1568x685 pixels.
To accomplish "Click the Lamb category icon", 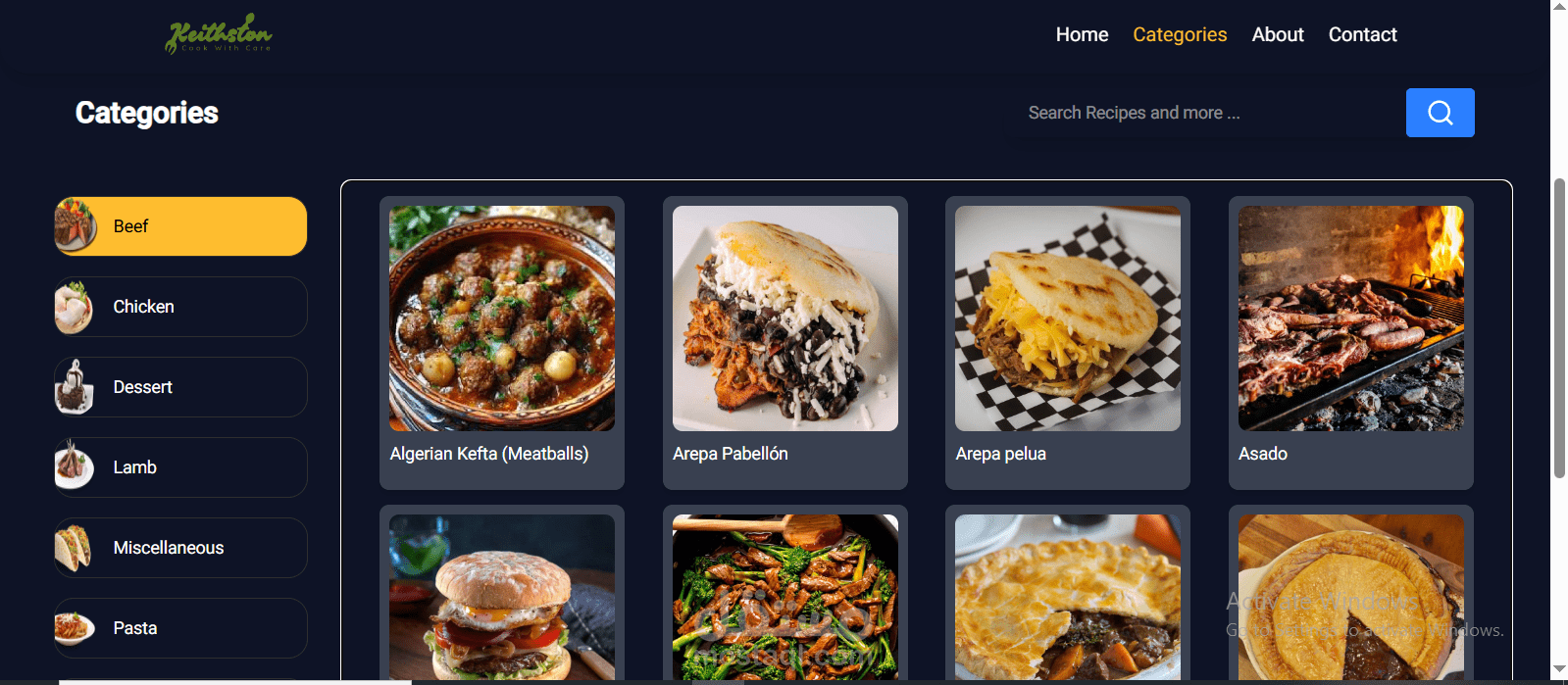I will click(75, 466).
